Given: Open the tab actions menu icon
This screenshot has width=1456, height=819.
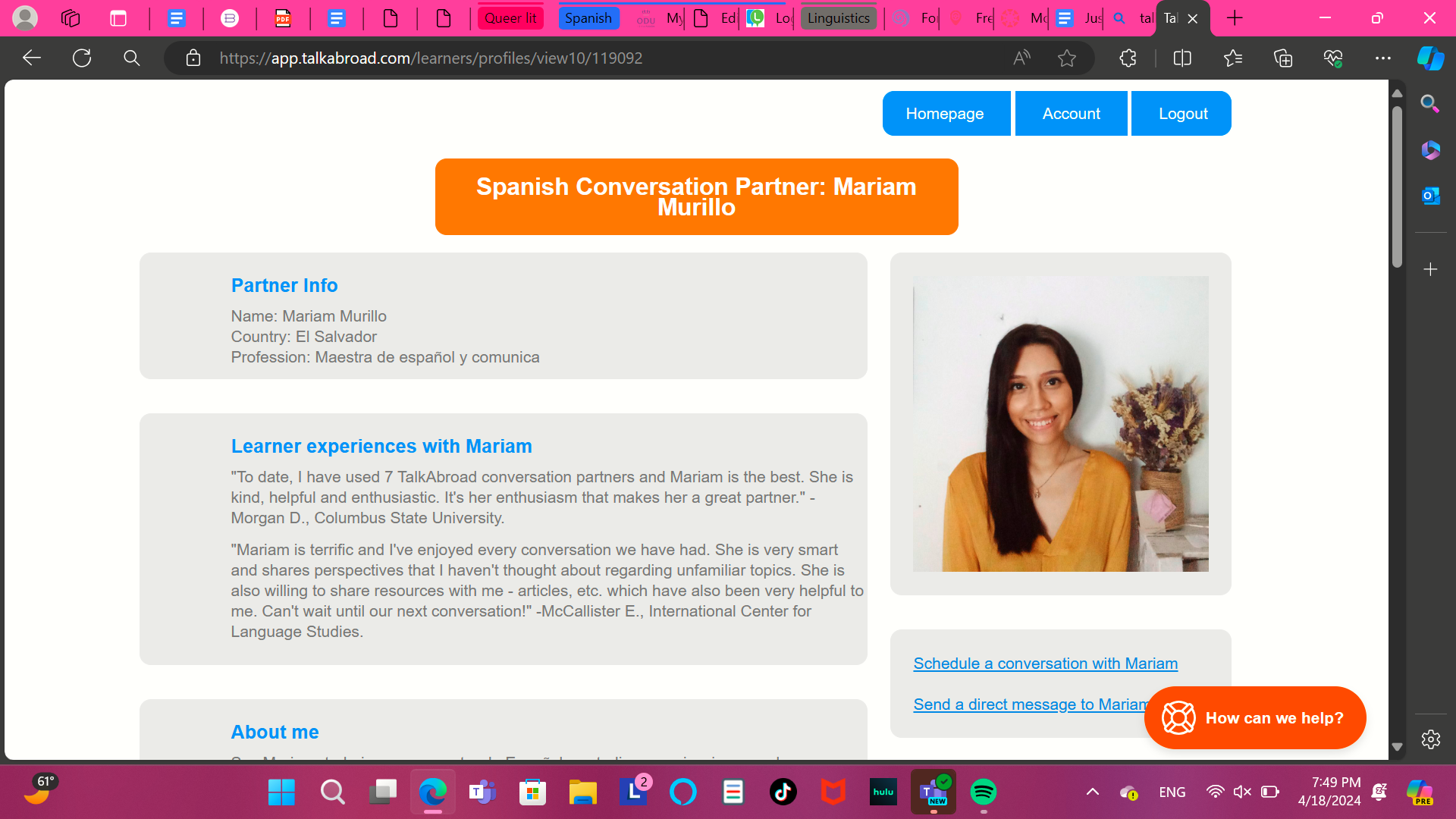Looking at the screenshot, I should pos(118,18).
